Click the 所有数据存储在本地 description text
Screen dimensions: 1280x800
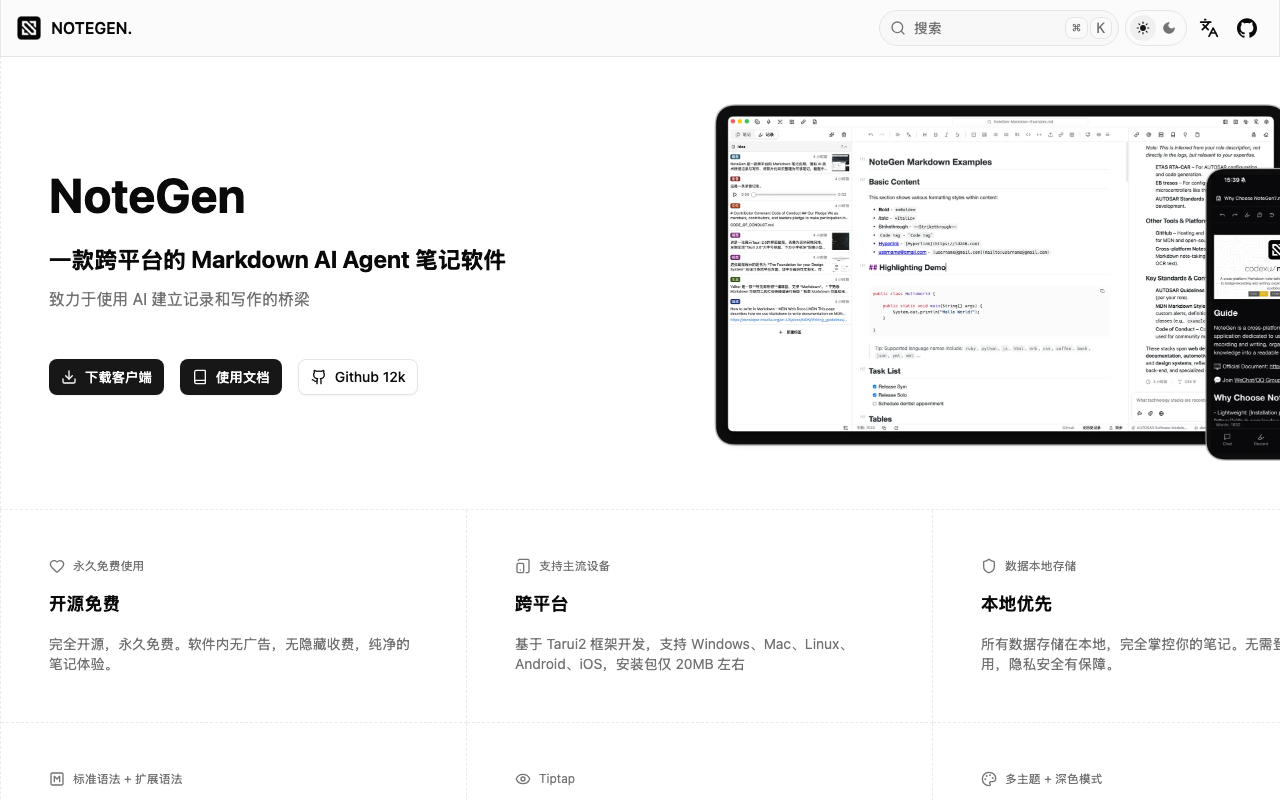coord(1130,654)
